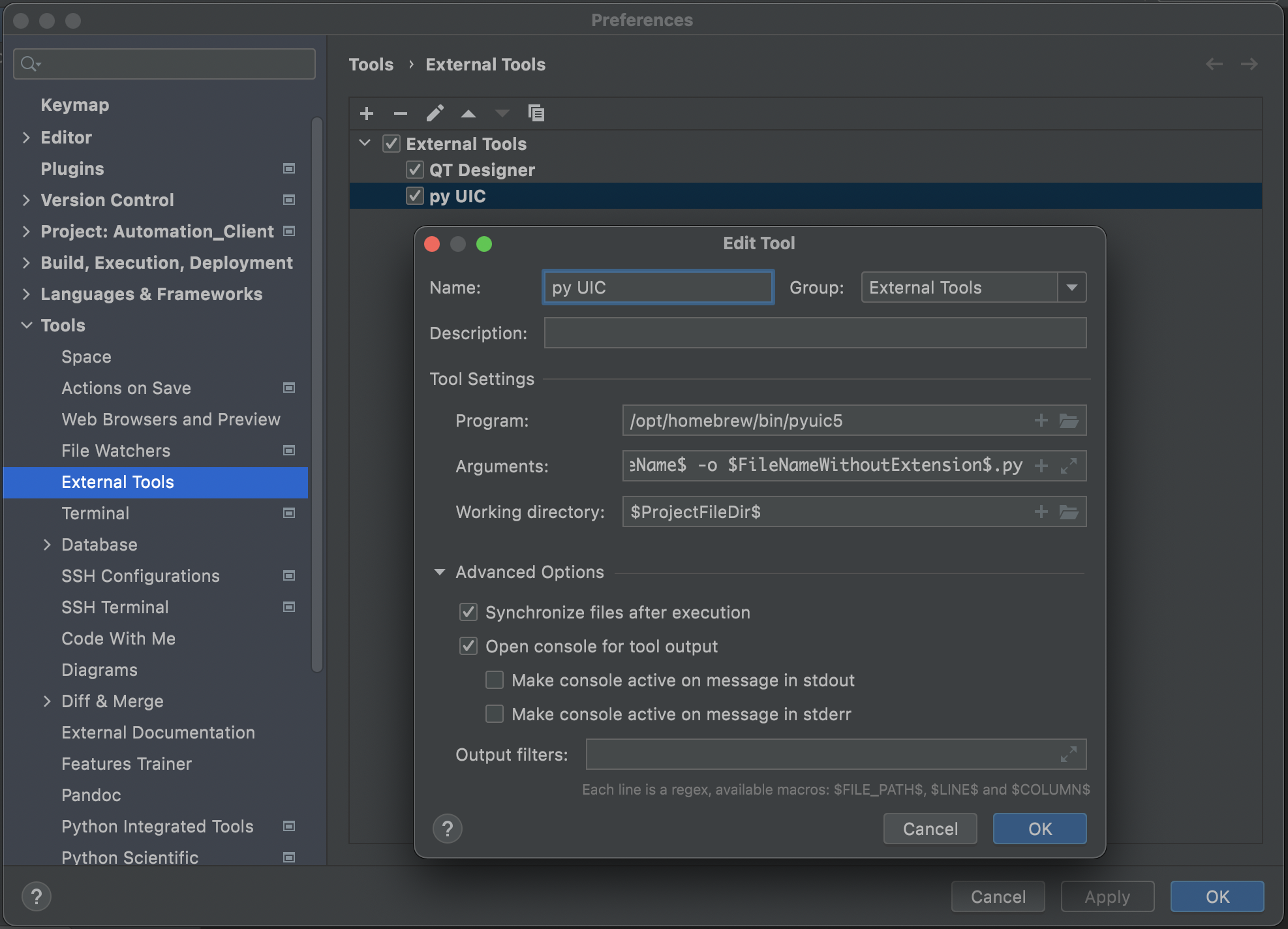Enable Make console active on stderr message

click(495, 714)
